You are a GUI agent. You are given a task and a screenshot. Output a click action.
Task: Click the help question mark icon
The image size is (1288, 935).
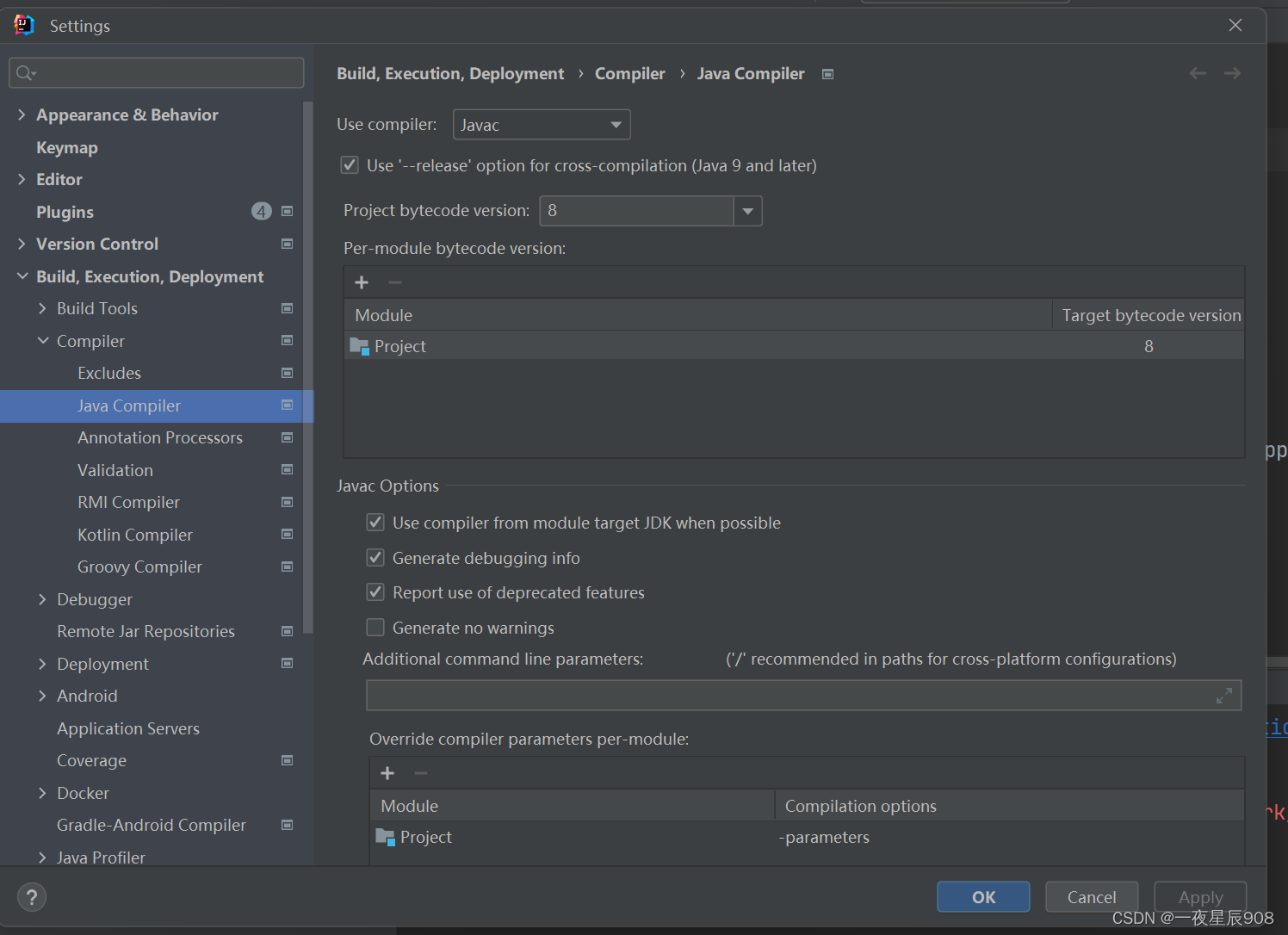tap(32, 897)
